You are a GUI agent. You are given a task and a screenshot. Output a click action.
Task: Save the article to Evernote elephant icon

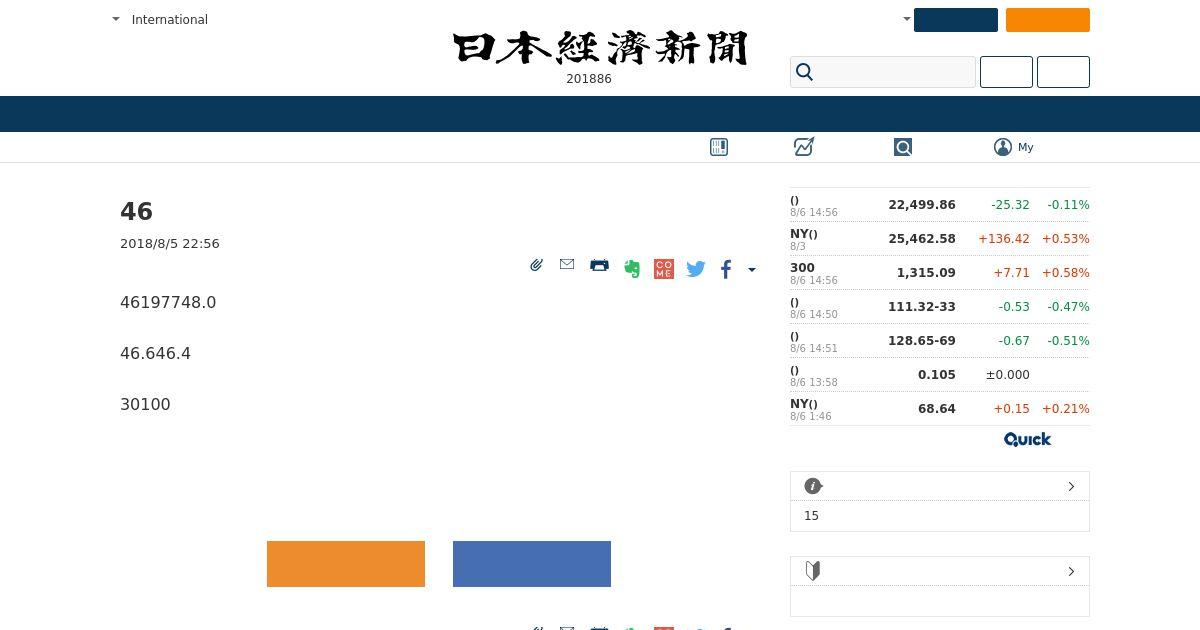632,268
